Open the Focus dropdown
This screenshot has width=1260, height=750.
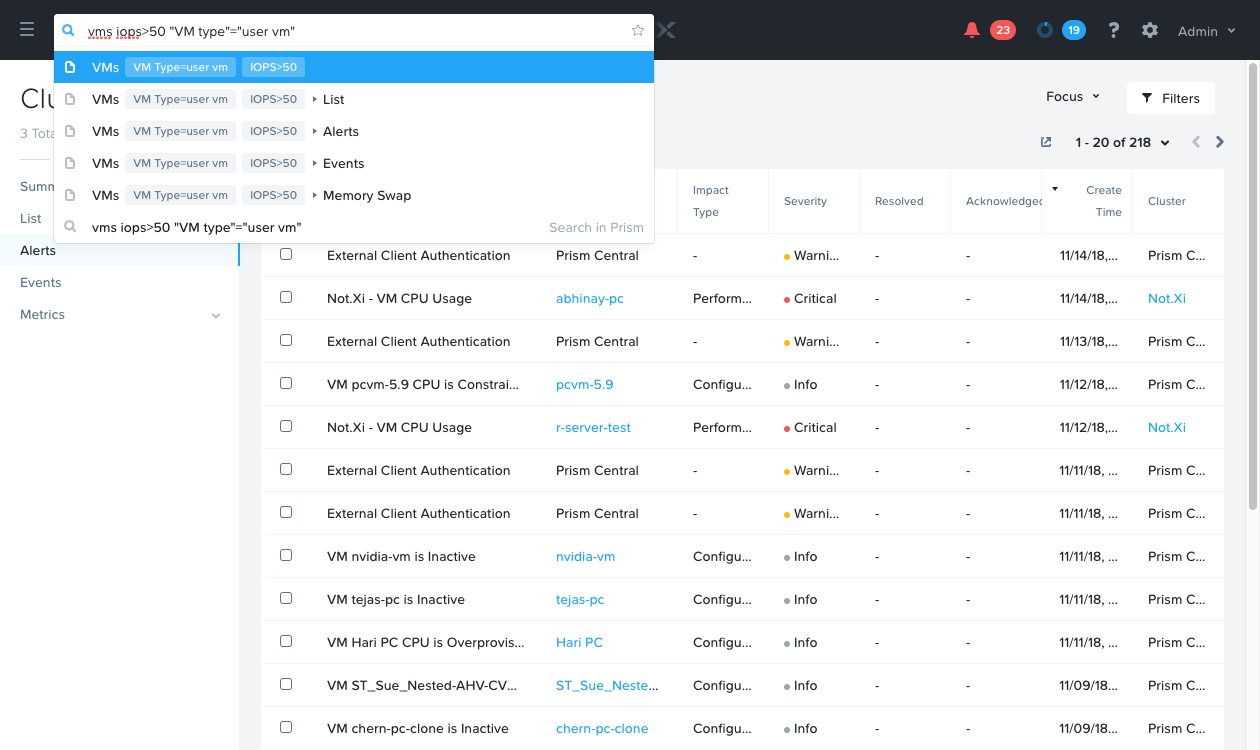[x=1073, y=97]
